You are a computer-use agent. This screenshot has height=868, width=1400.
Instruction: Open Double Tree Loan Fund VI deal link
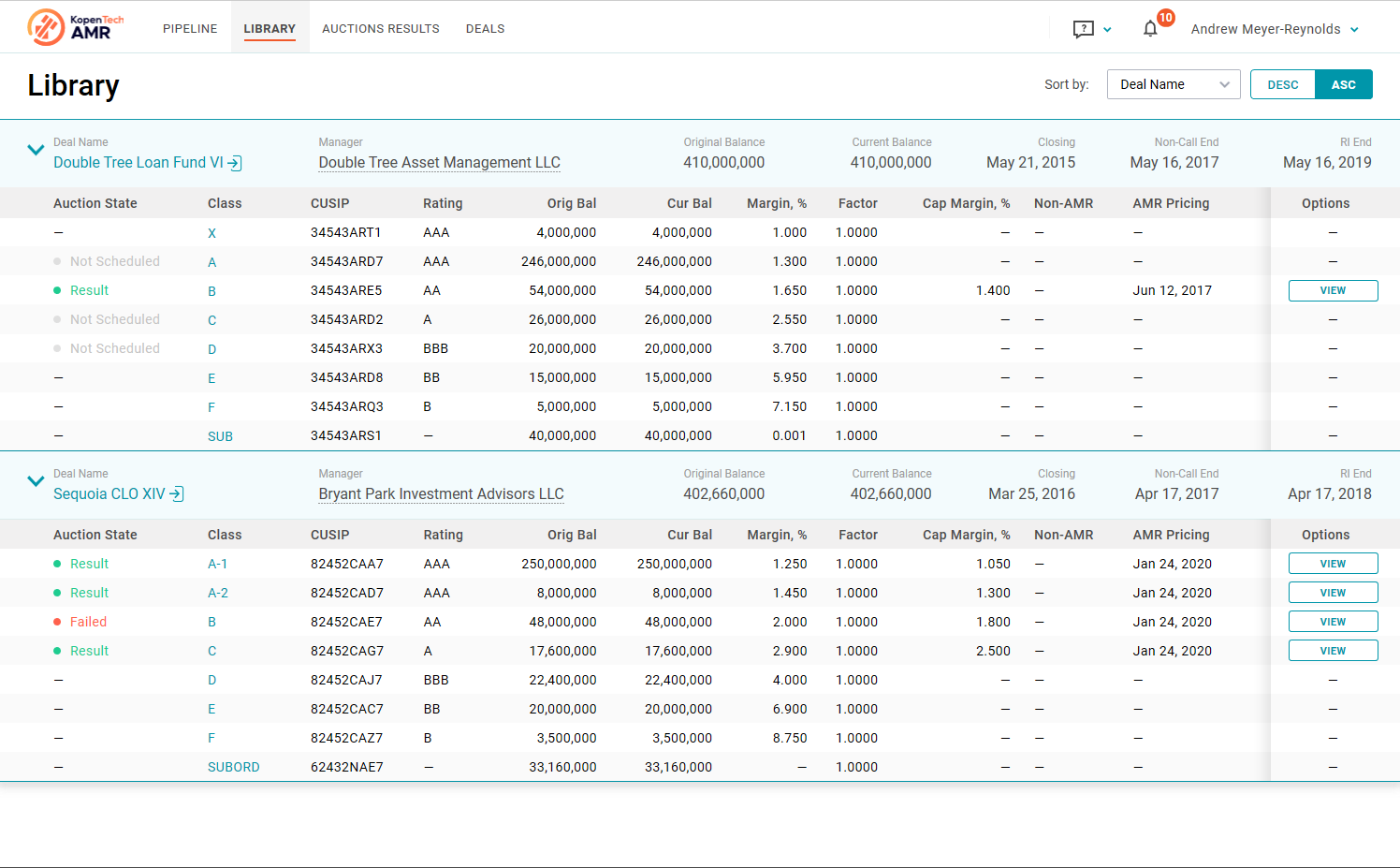point(147,162)
